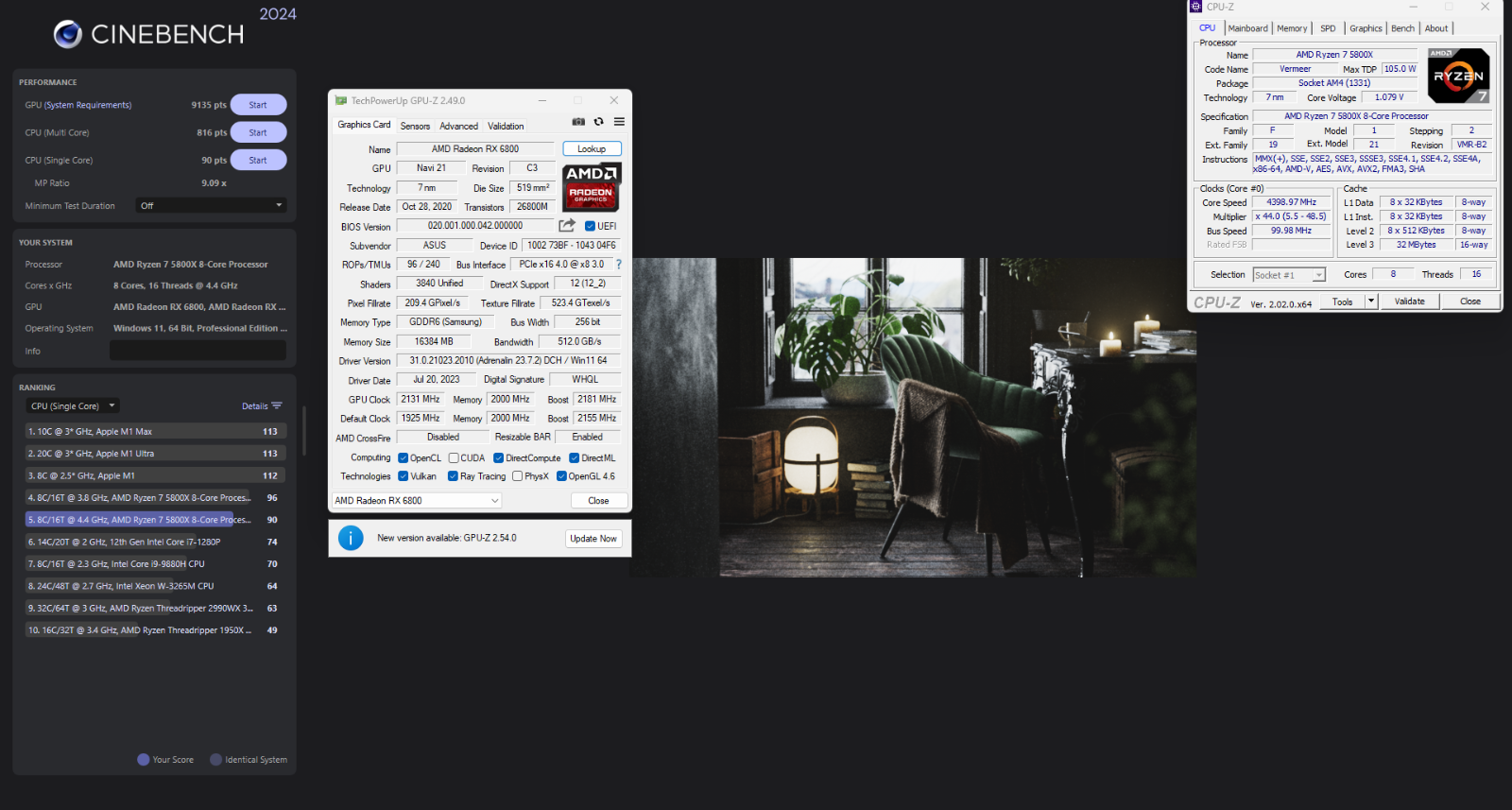Click the Cinebench rendered room preview image
This screenshot has width=1512, height=810.
tap(914, 417)
